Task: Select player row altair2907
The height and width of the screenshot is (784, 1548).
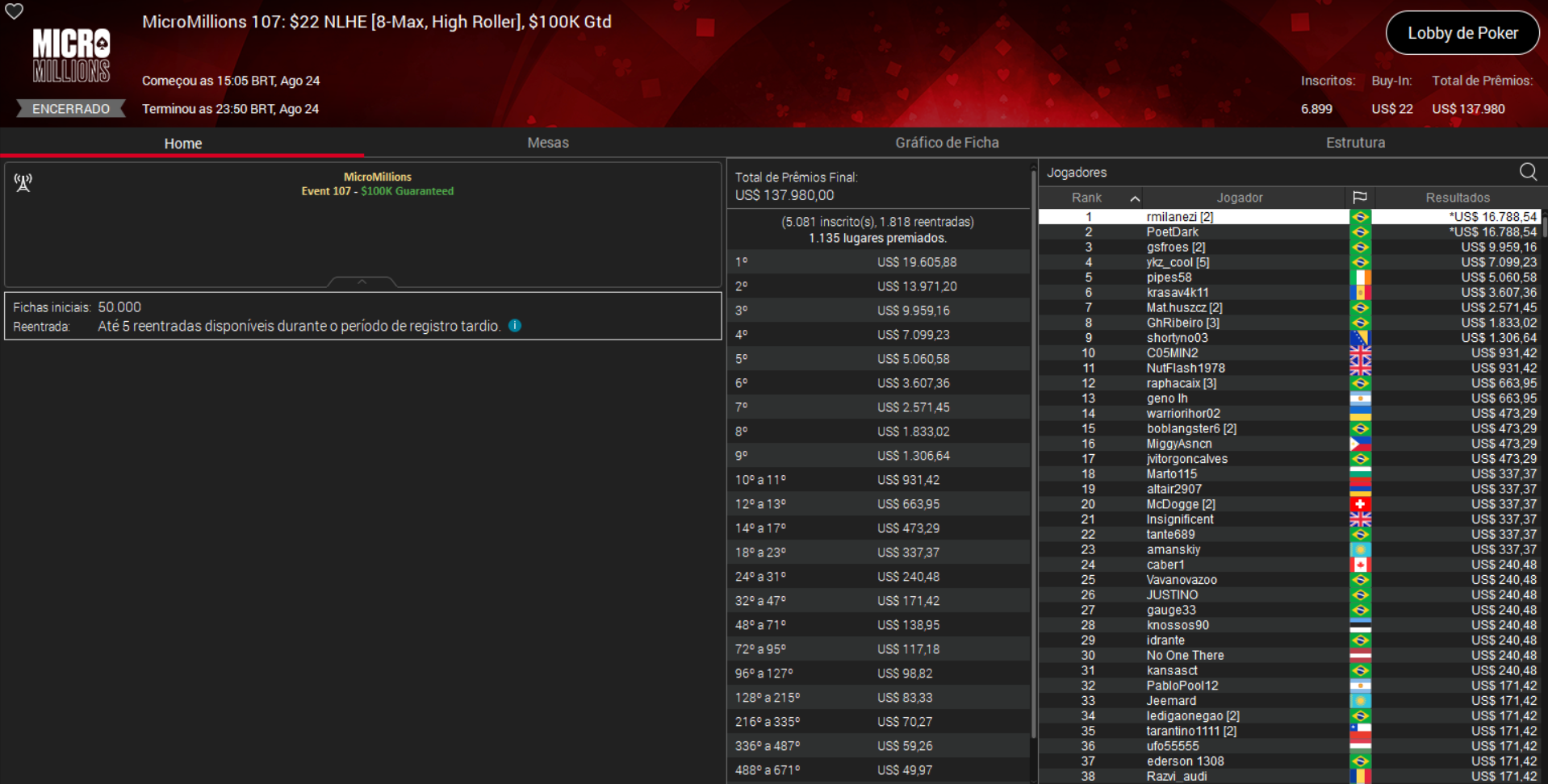Action: (x=1290, y=490)
